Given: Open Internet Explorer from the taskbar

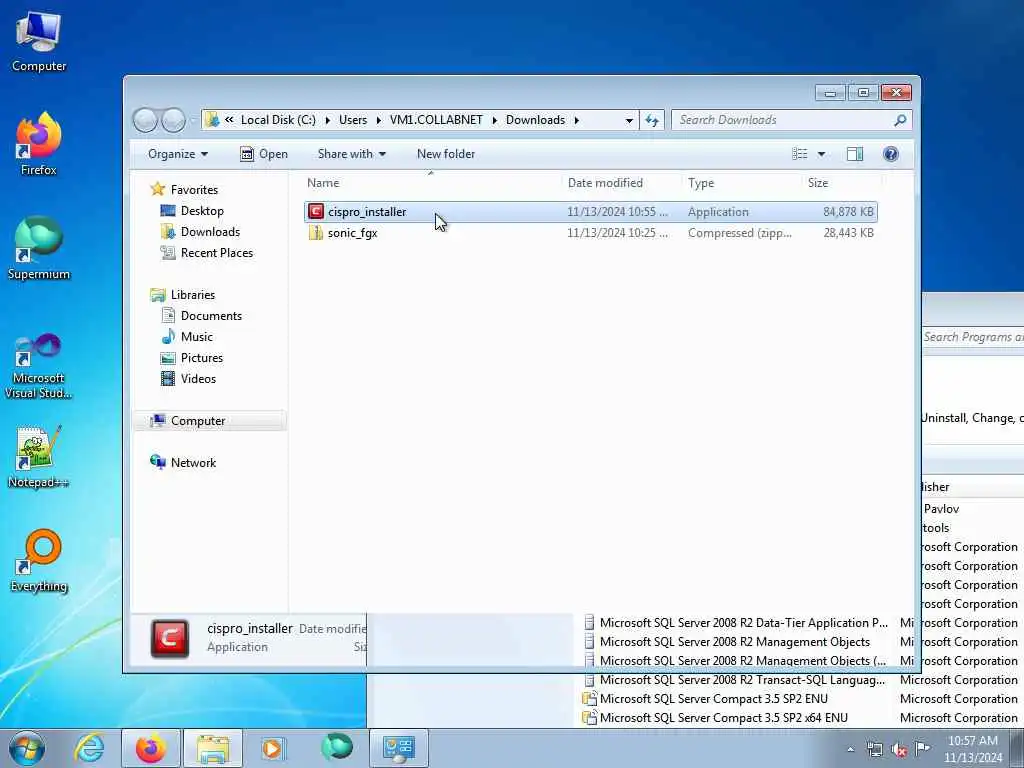Looking at the screenshot, I should click(x=89, y=748).
